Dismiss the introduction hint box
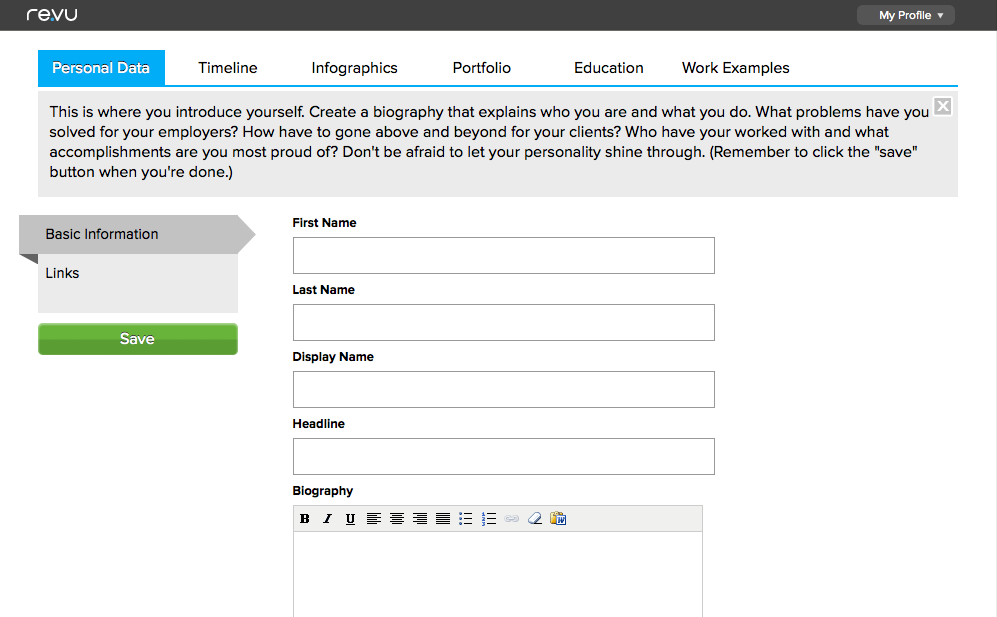 tap(942, 106)
